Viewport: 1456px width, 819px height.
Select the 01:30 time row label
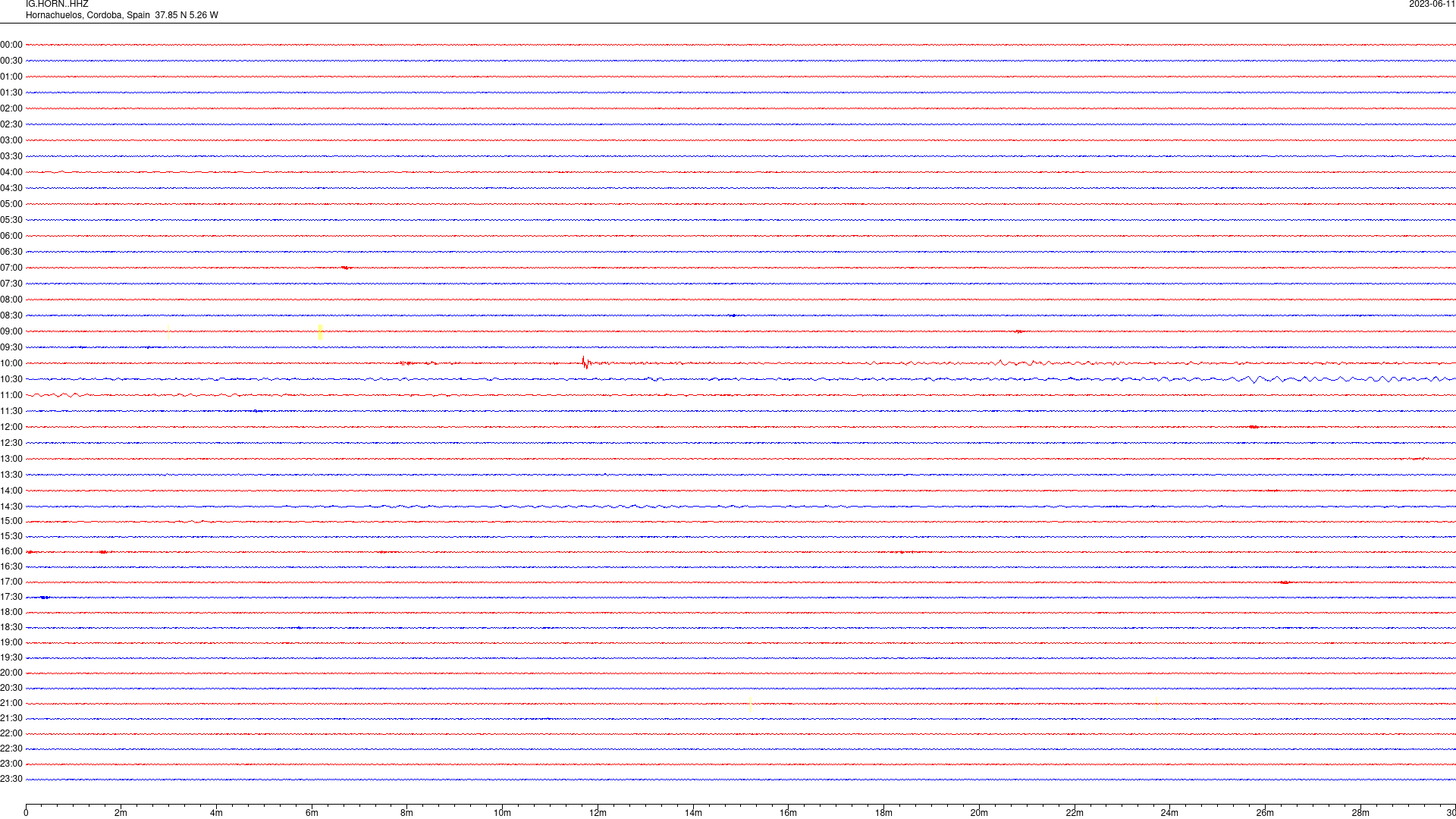(x=11, y=93)
